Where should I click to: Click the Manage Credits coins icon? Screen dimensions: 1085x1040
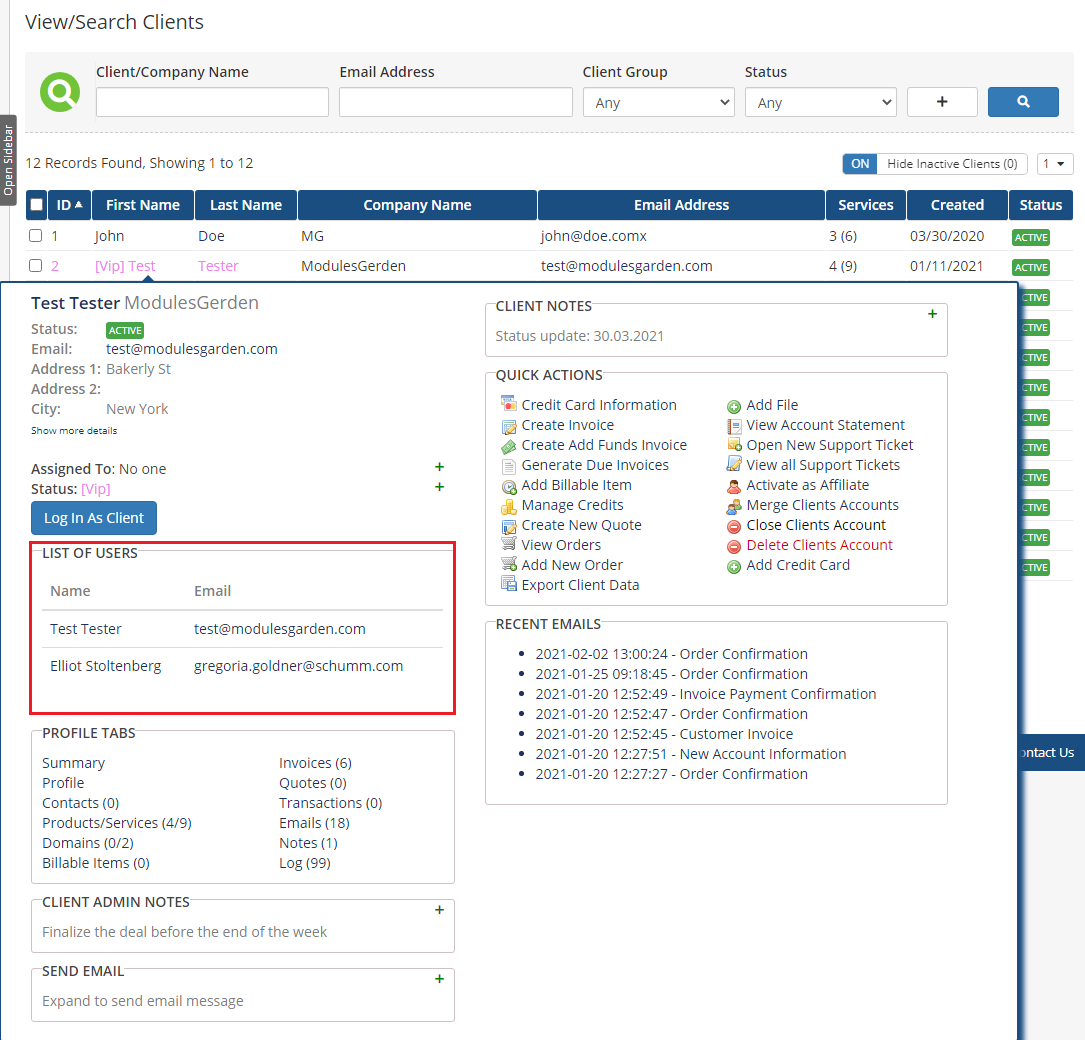(x=509, y=506)
